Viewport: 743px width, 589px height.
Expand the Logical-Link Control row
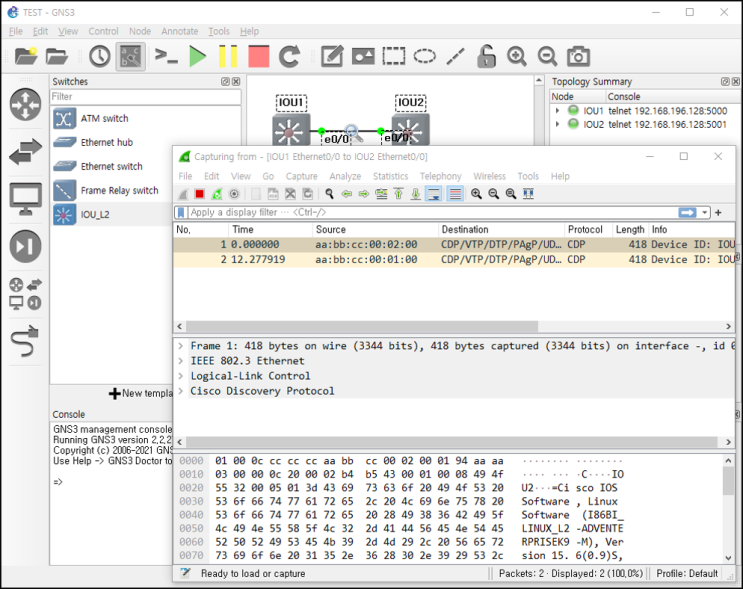click(x=181, y=376)
